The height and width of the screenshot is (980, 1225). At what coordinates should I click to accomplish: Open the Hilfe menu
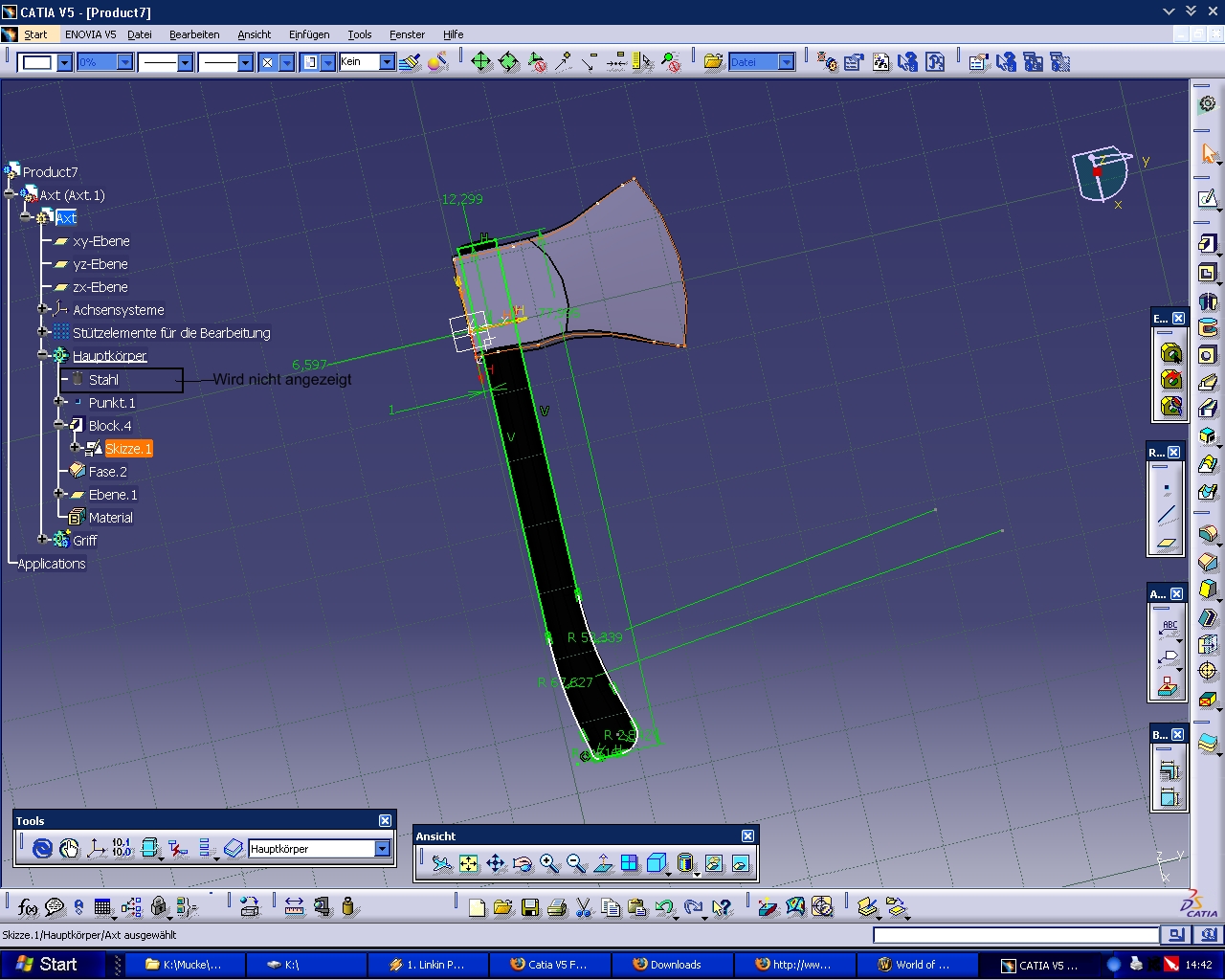pos(453,34)
